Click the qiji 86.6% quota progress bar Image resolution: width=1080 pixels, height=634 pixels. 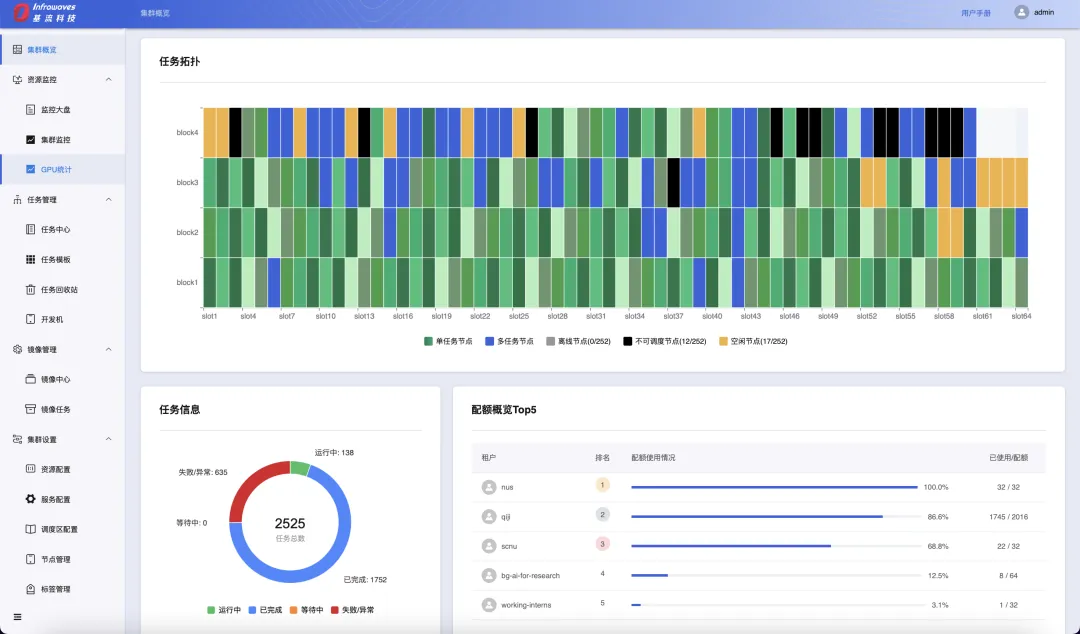click(776, 517)
